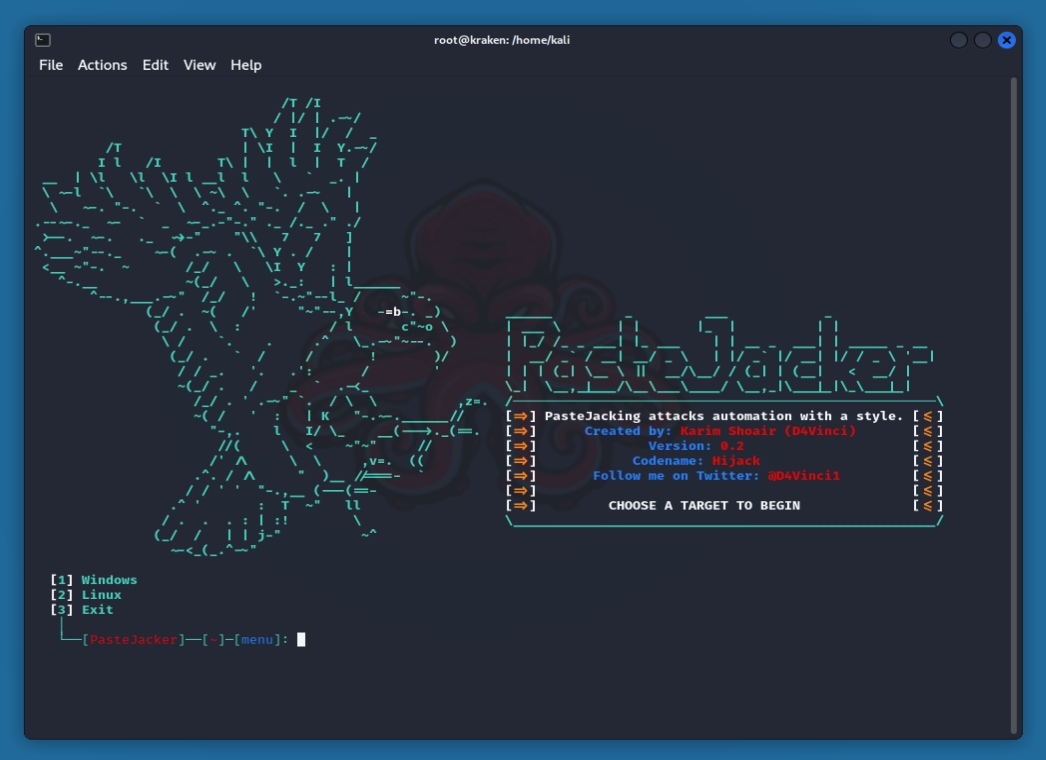Open the View menu
Image resolution: width=1046 pixels, height=760 pixels.
(x=199, y=65)
